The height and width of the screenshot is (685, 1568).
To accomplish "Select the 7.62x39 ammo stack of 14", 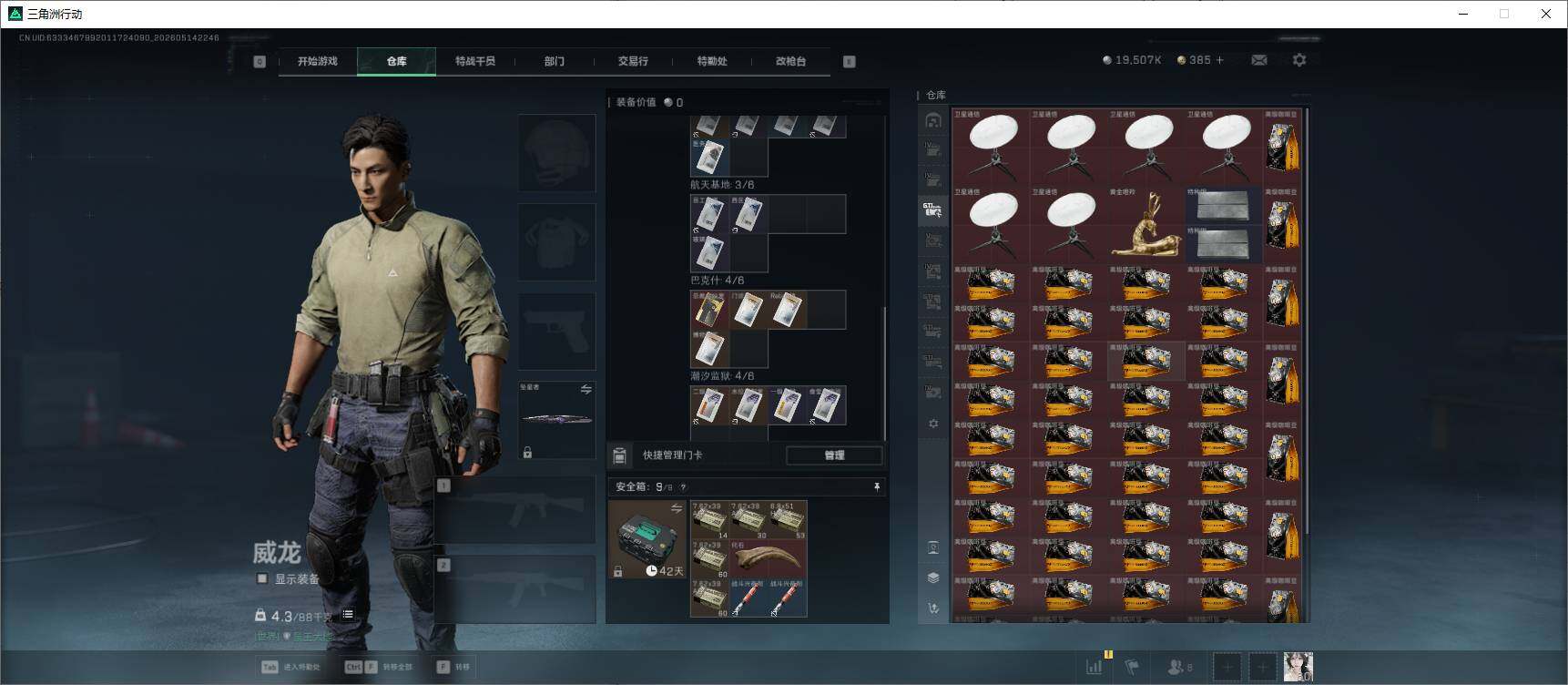I will [x=710, y=520].
